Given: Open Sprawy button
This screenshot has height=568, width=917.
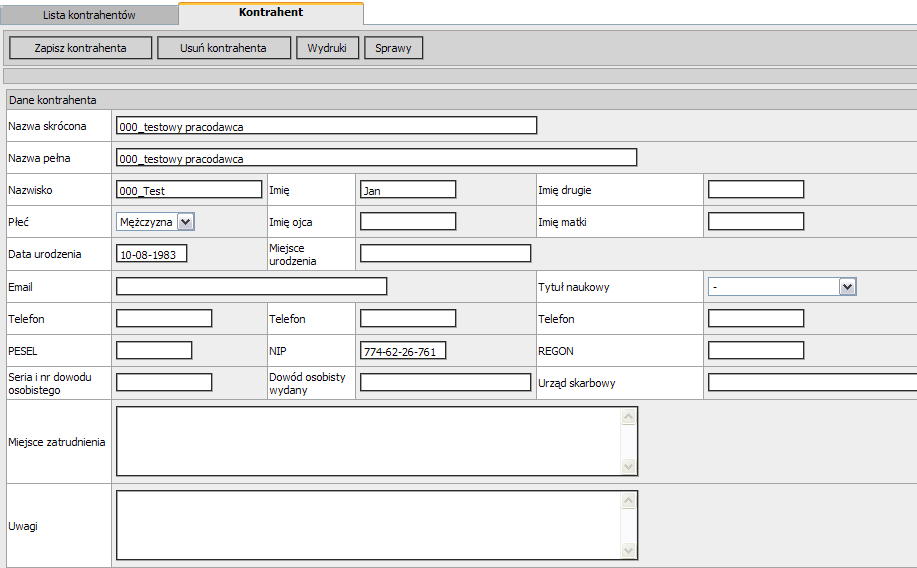Looking at the screenshot, I should 393,48.
